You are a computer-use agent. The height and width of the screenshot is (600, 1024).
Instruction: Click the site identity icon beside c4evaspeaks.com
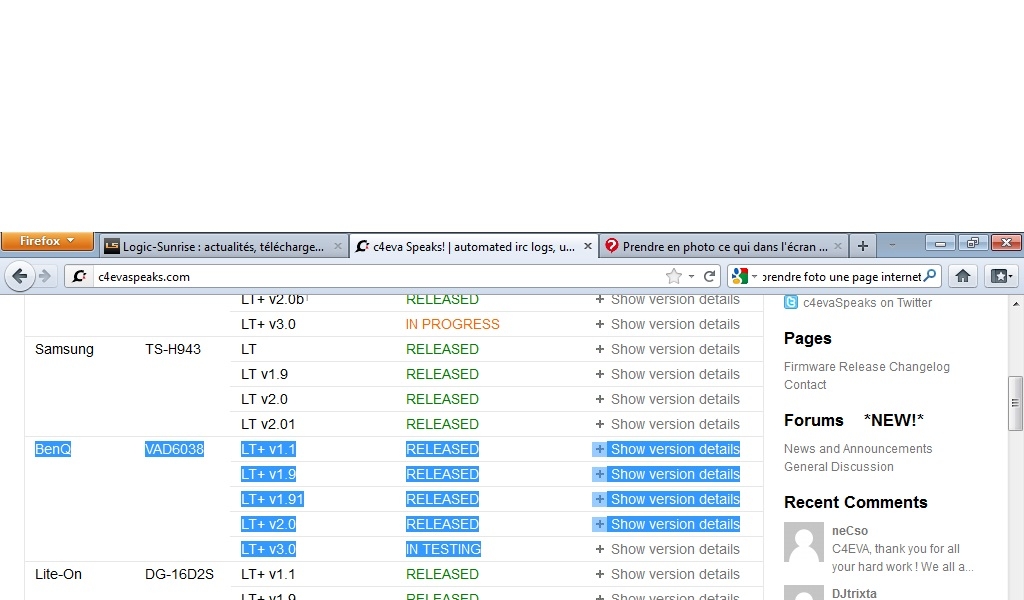tap(79, 276)
